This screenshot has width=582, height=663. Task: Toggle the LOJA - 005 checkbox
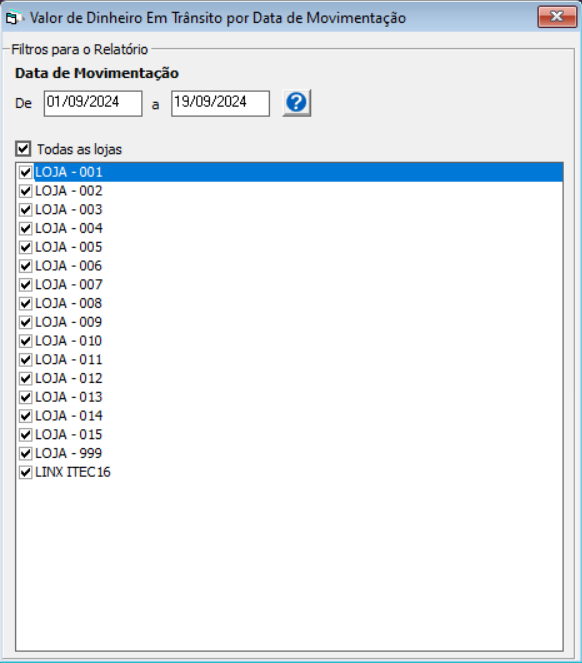(25, 247)
